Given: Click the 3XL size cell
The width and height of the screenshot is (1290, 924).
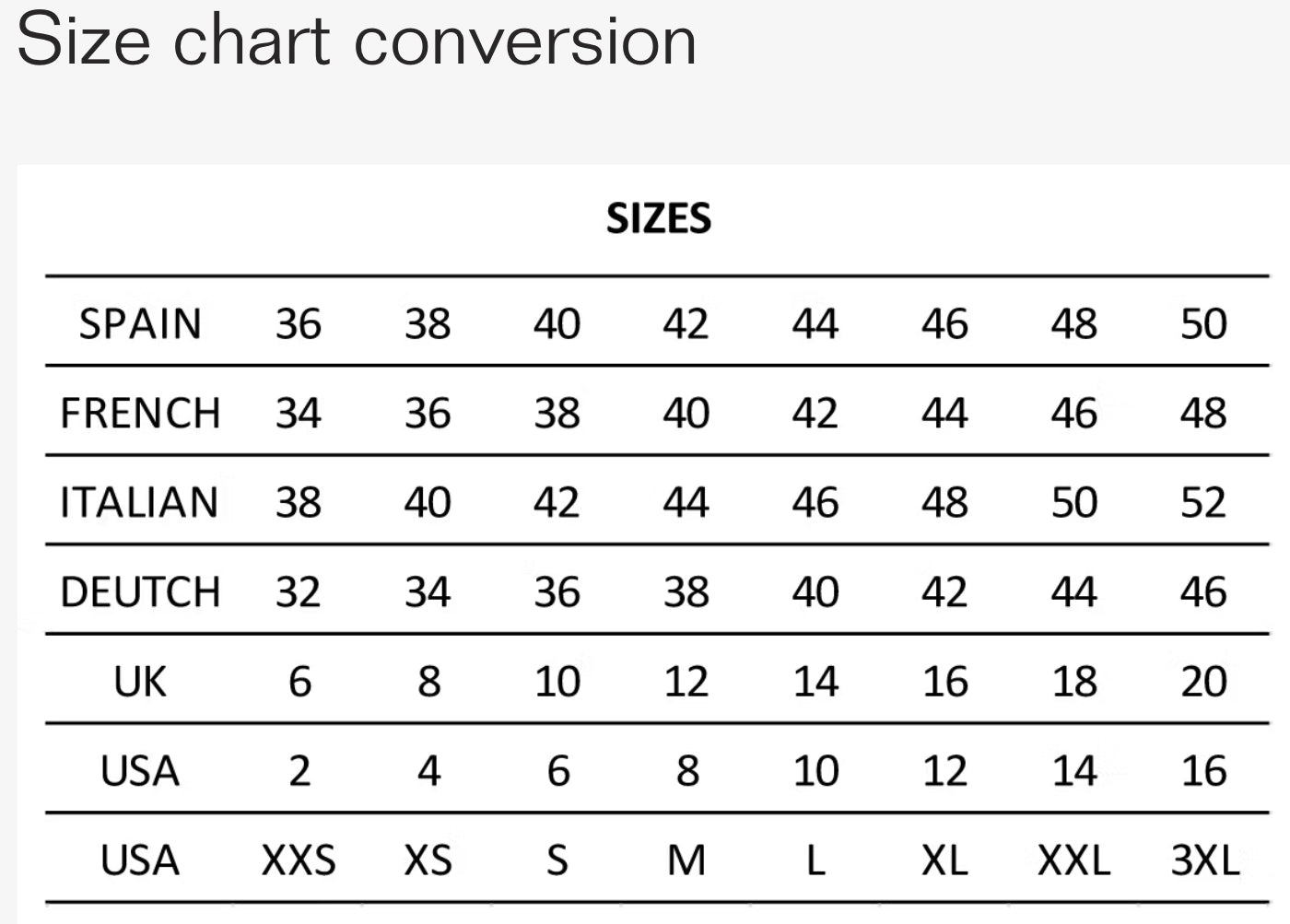Looking at the screenshot, I should tap(1204, 860).
